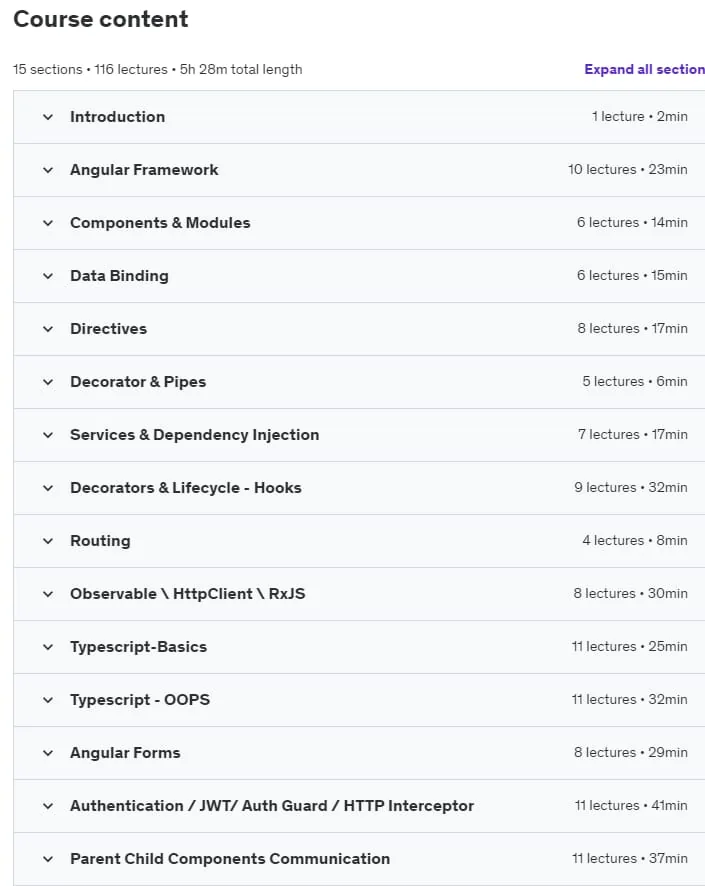Expand the Introduction section chevron

48,117
